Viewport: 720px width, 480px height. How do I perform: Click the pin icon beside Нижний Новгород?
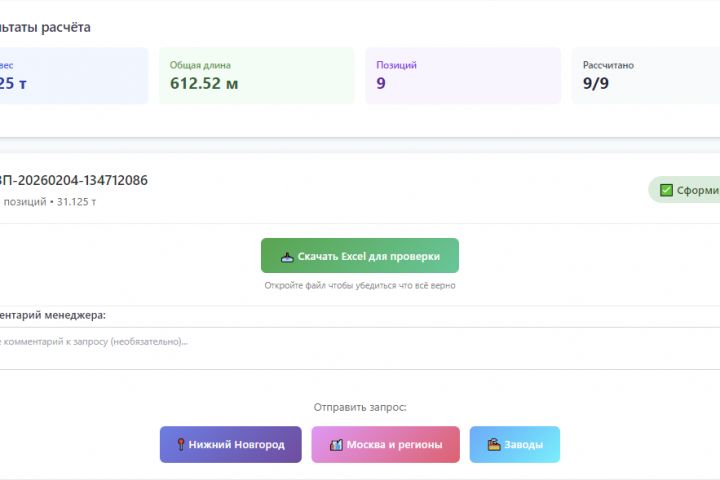click(x=181, y=445)
